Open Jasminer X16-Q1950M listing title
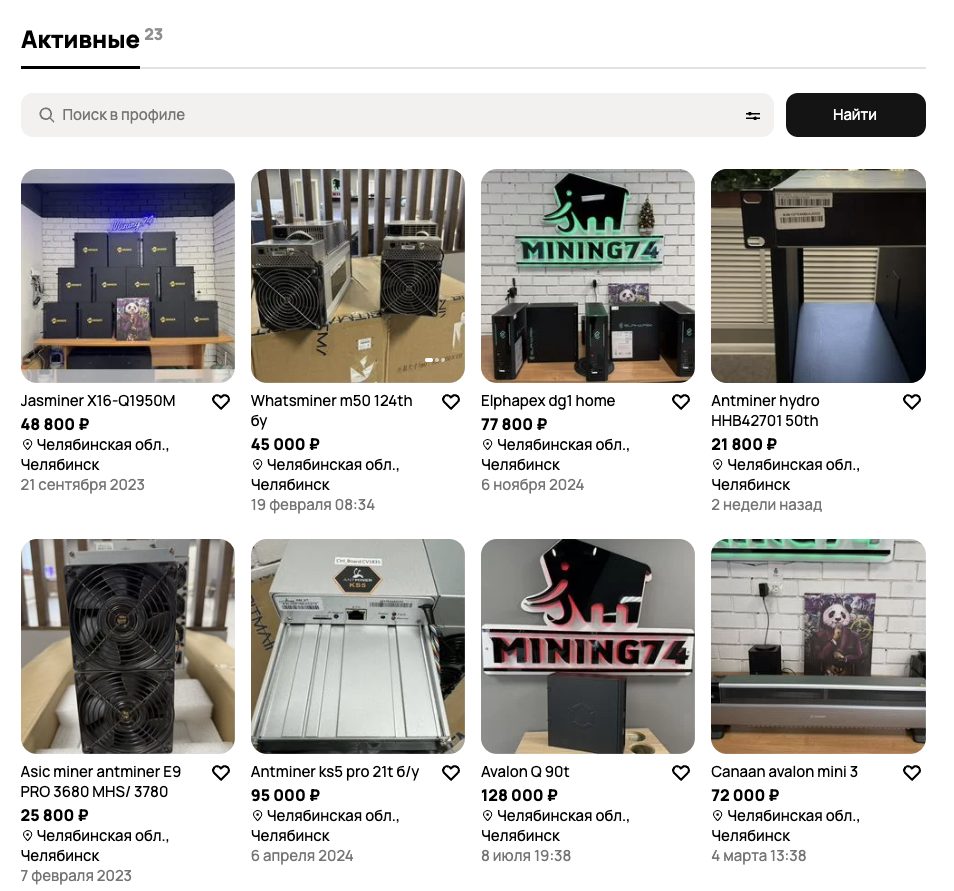Screen dimensions: 954x891 (x=98, y=401)
